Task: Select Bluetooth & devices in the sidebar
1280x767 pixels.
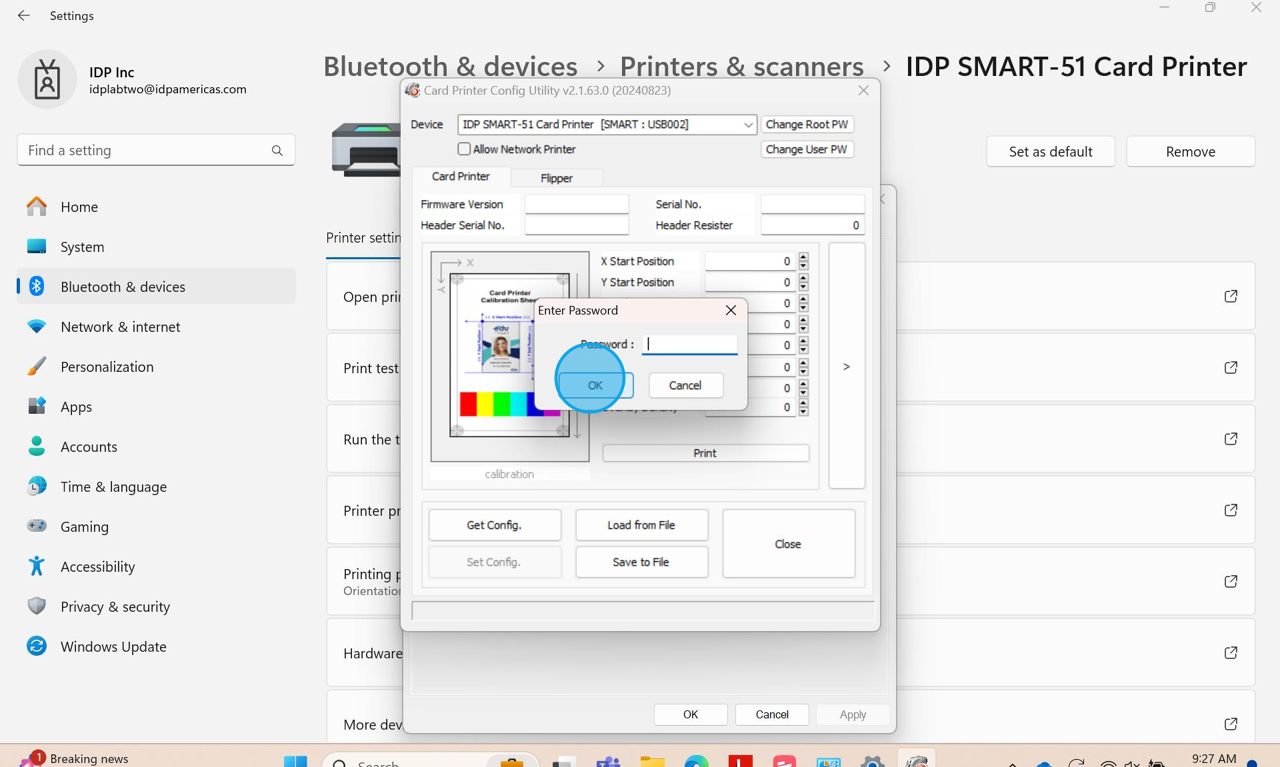Action: [x=157, y=287]
